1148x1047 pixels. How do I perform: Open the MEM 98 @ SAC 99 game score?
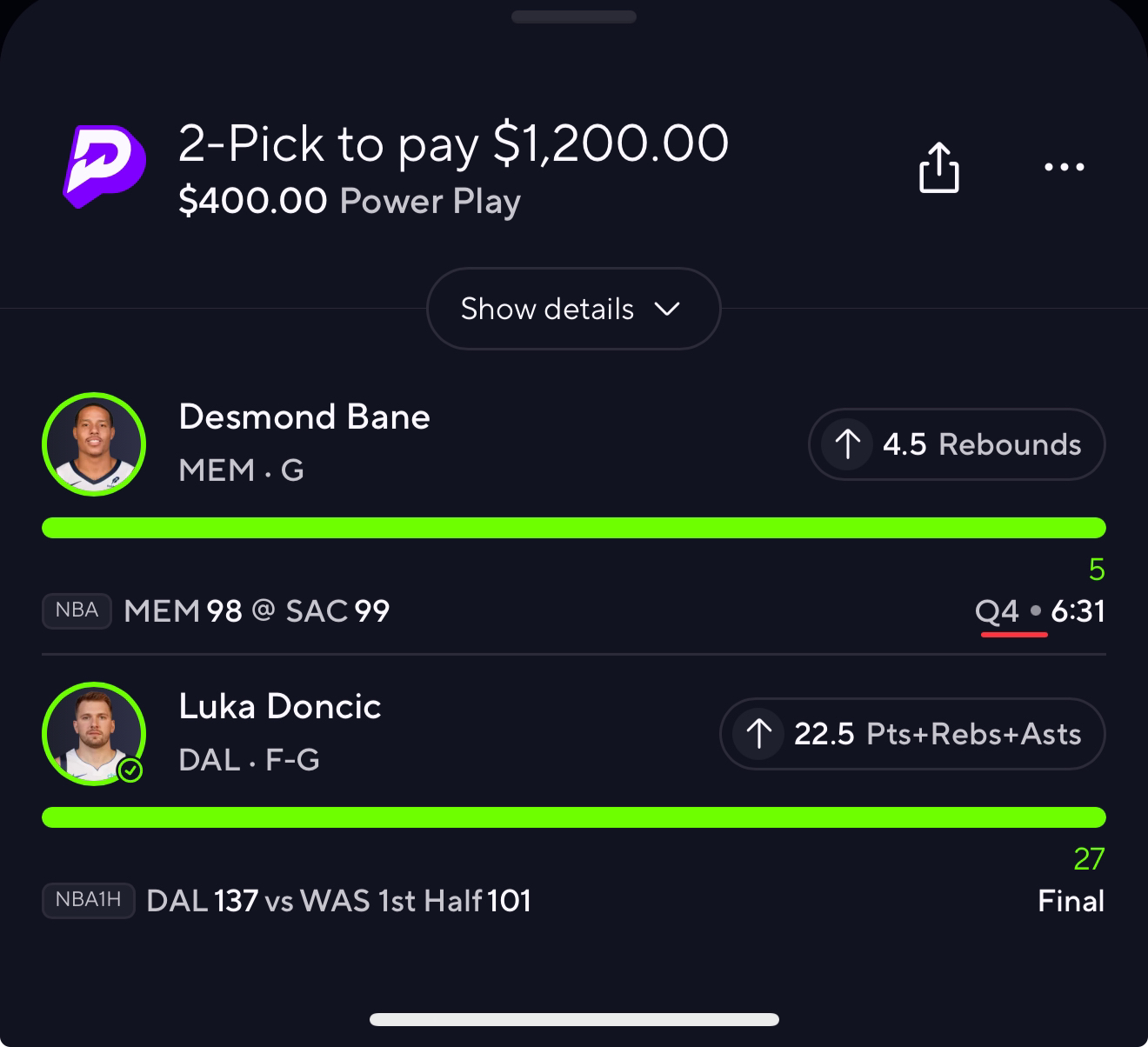pos(257,611)
